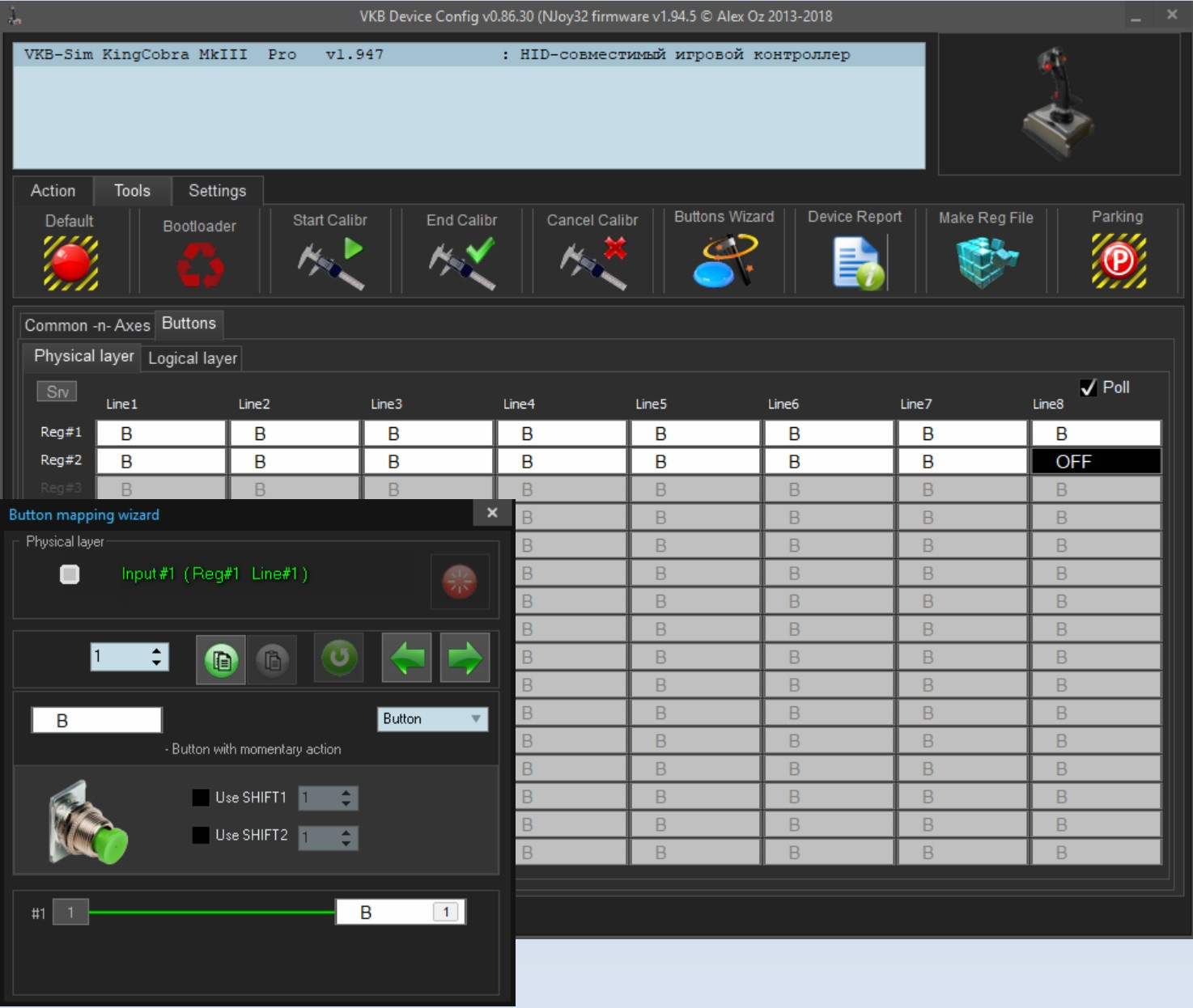
Task: Switch to the Action tab
Action: [x=53, y=191]
